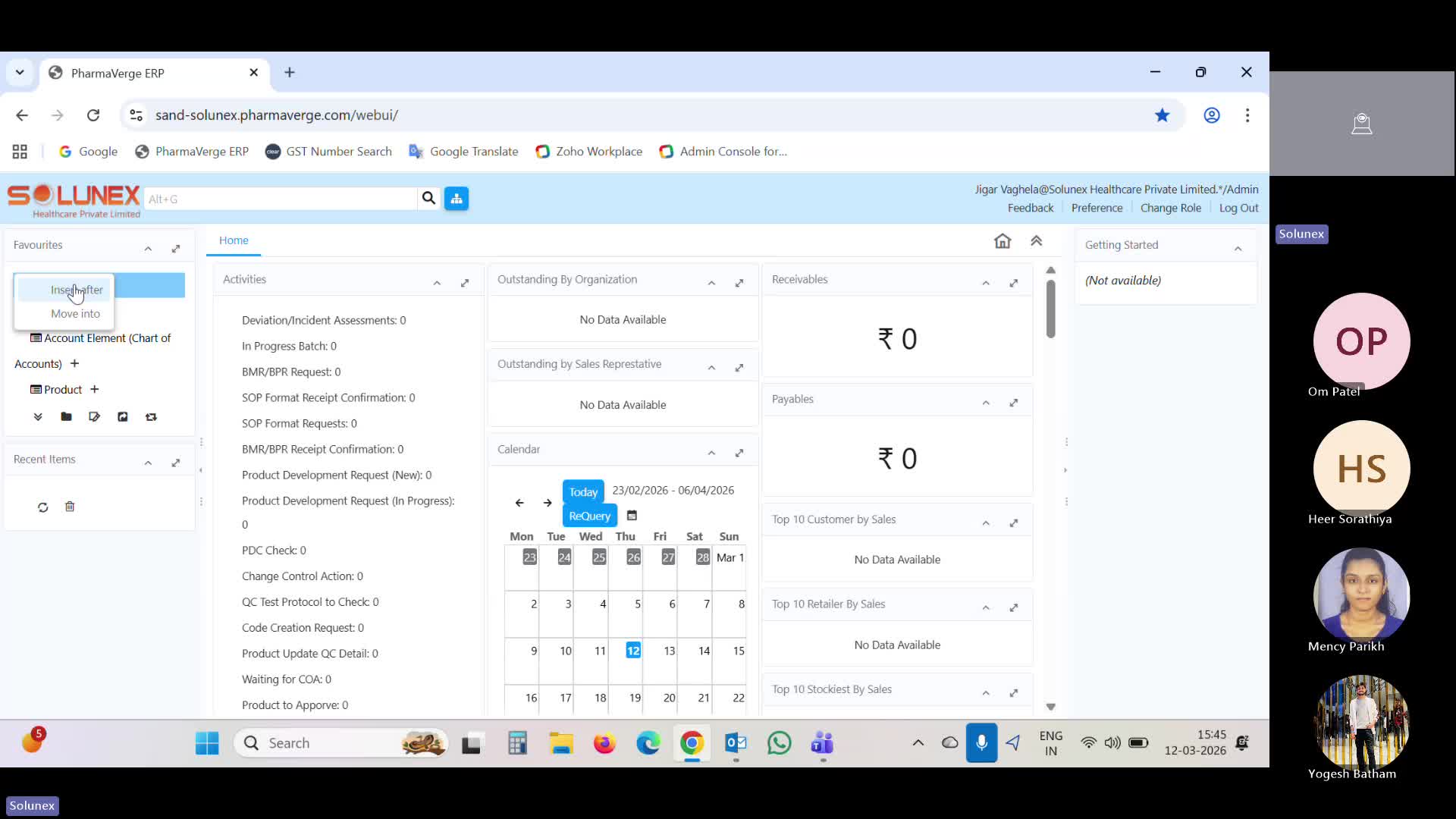Click the Log Out link at top right

pyautogui.click(x=1238, y=207)
